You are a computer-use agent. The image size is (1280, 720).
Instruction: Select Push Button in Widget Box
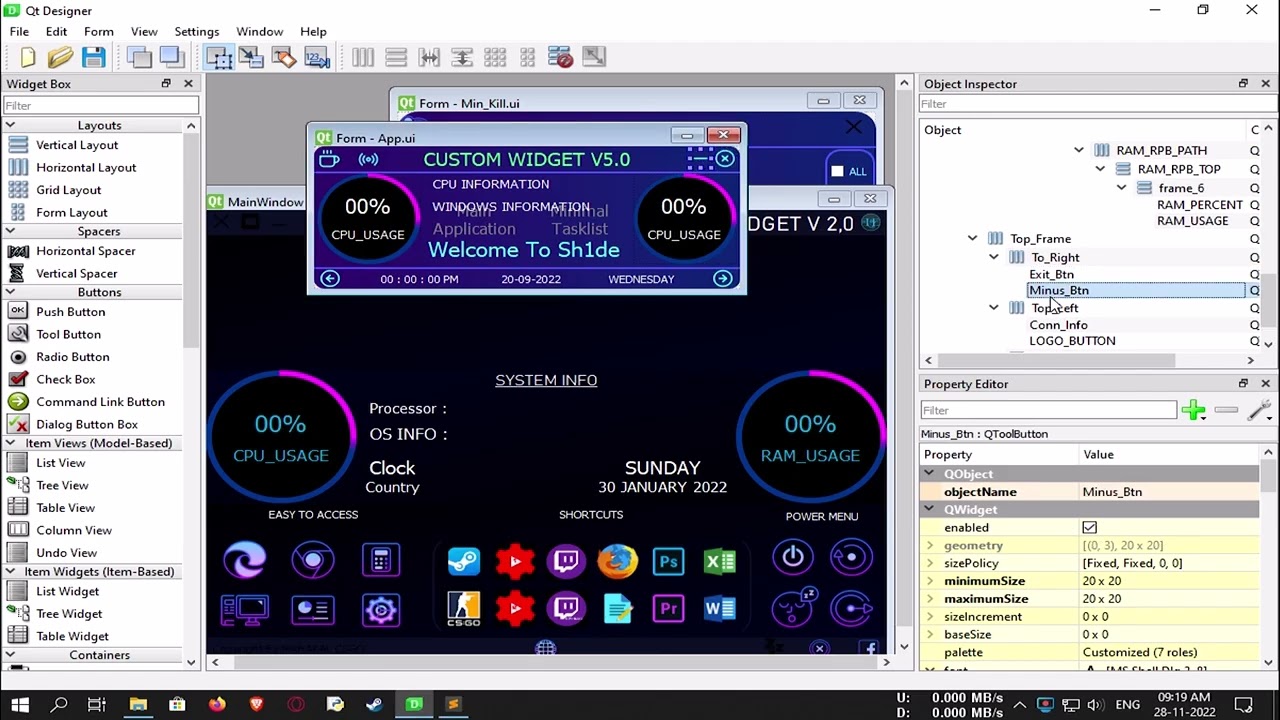pos(70,312)
